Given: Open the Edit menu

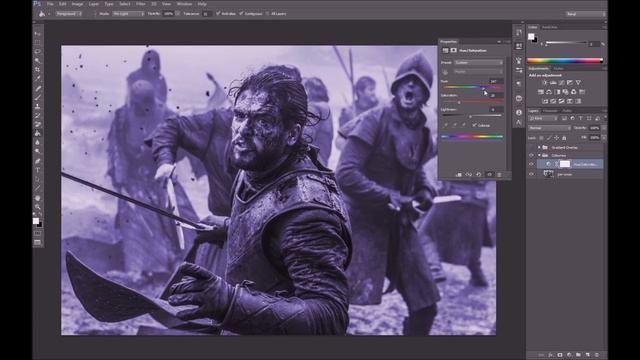Looking at the screenshot, I should pos(62,4).
